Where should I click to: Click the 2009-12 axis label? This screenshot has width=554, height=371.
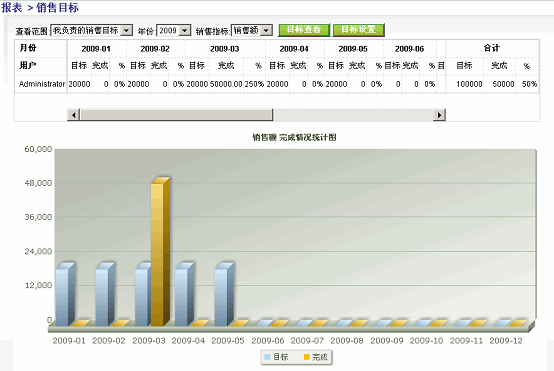[x=506, y=341]
